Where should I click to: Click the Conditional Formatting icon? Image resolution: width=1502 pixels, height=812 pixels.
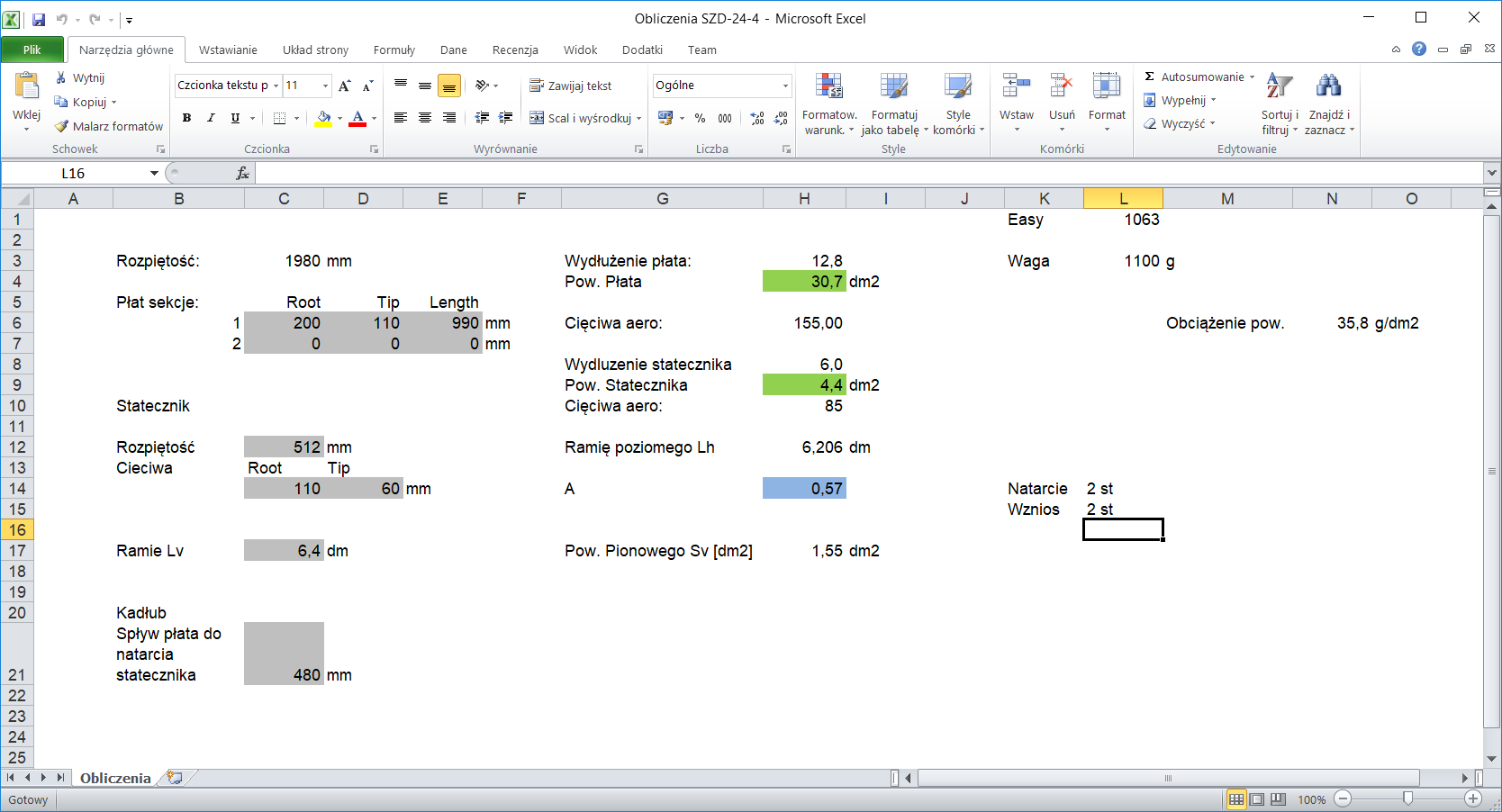[x=828, y=87]
